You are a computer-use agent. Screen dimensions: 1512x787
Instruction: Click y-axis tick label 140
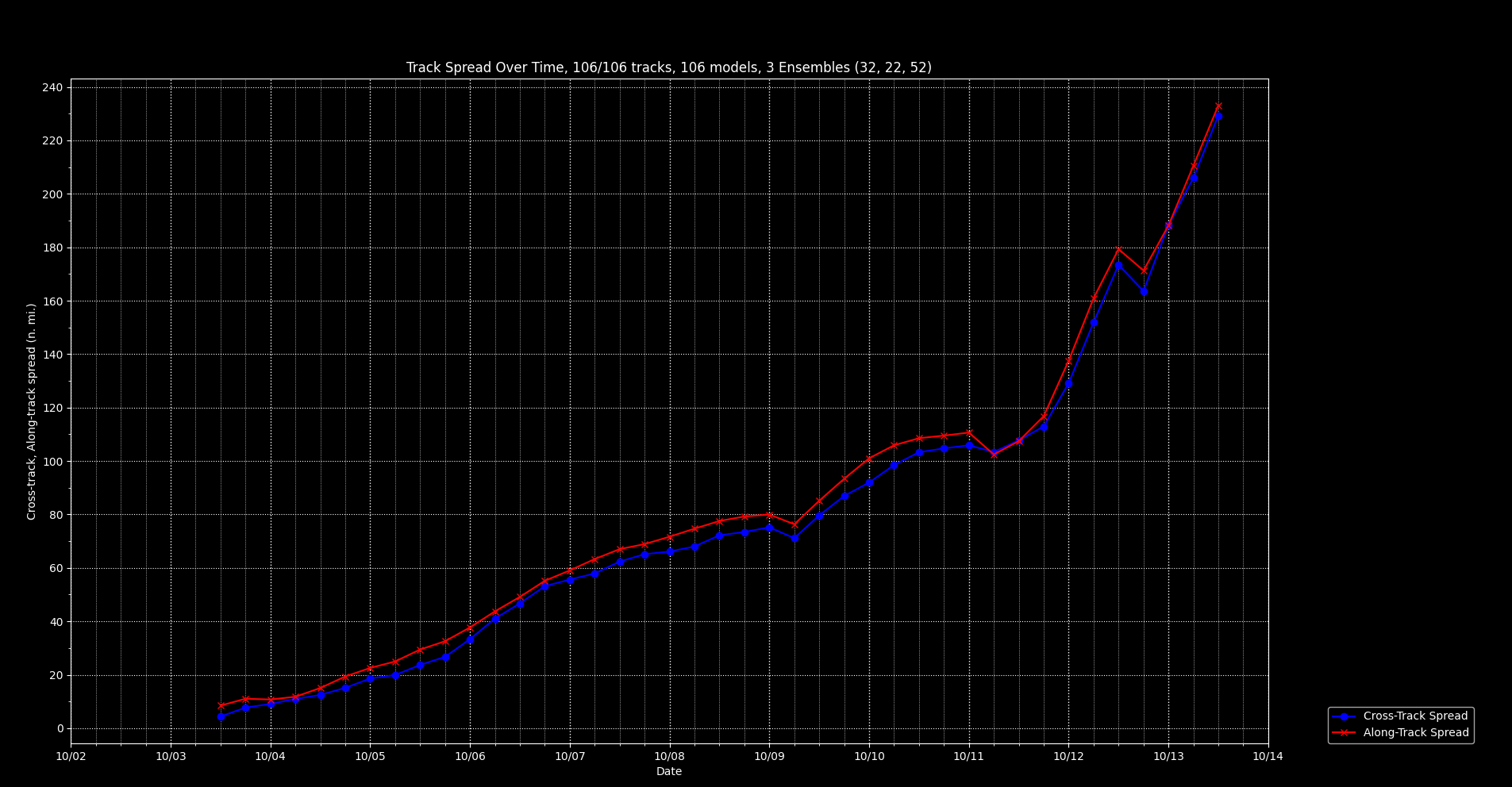click(53, 355)
